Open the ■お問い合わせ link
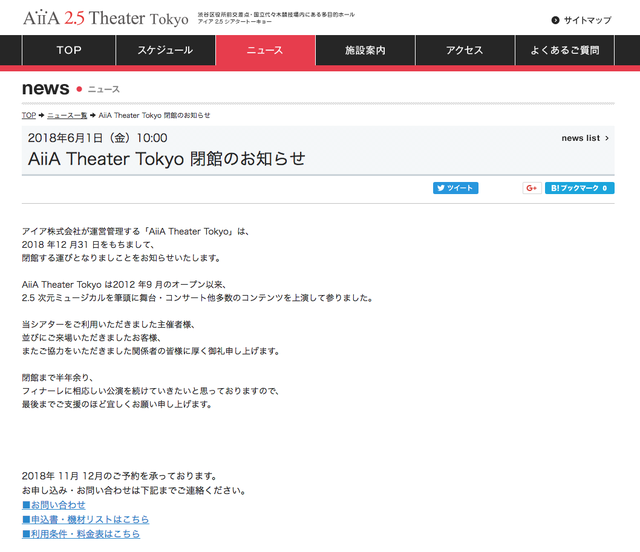 tap(53, 505)
